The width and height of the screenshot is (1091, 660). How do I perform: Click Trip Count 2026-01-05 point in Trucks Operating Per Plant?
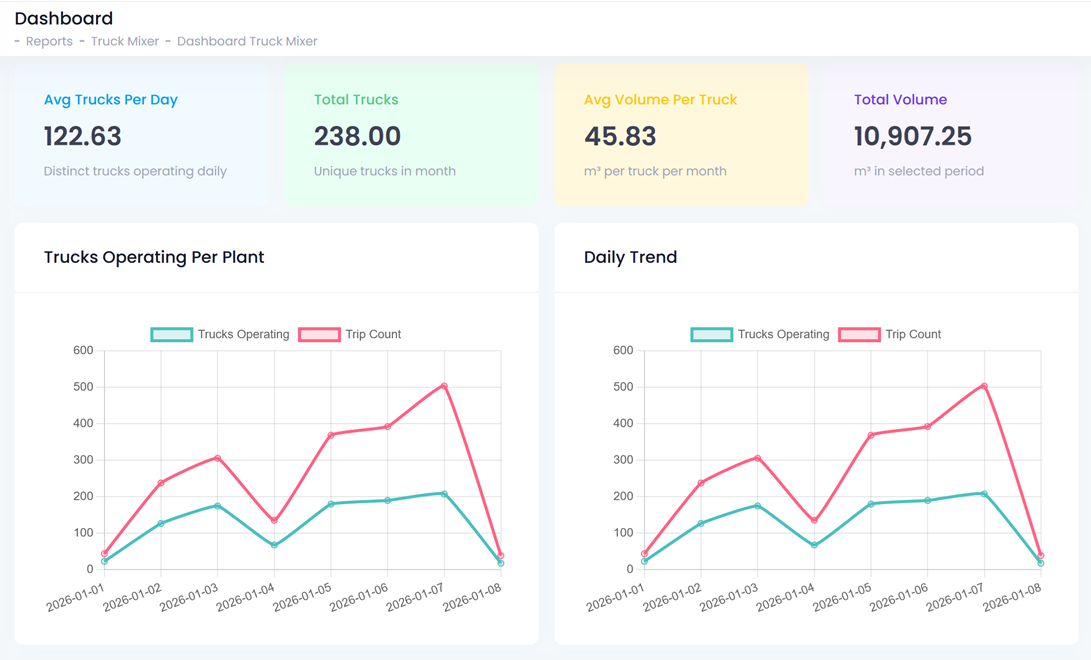(331, 435)
